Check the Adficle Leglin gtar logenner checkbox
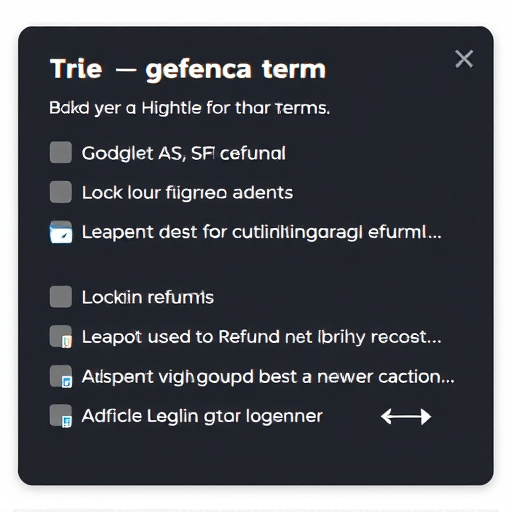 (x=61, y=416)
